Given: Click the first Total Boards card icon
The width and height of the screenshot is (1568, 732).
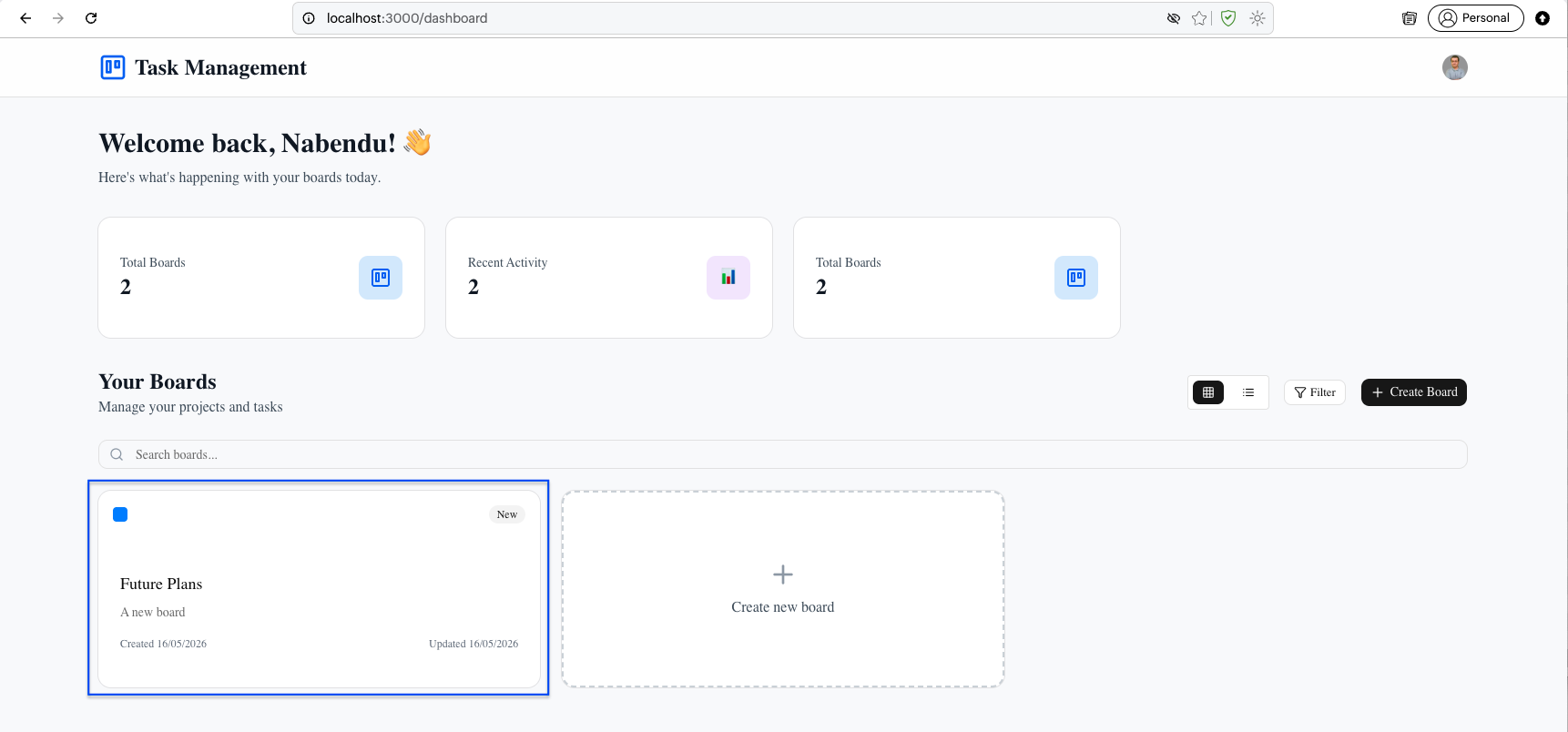Looking at the screenshot, I should [x=381, y=278].
